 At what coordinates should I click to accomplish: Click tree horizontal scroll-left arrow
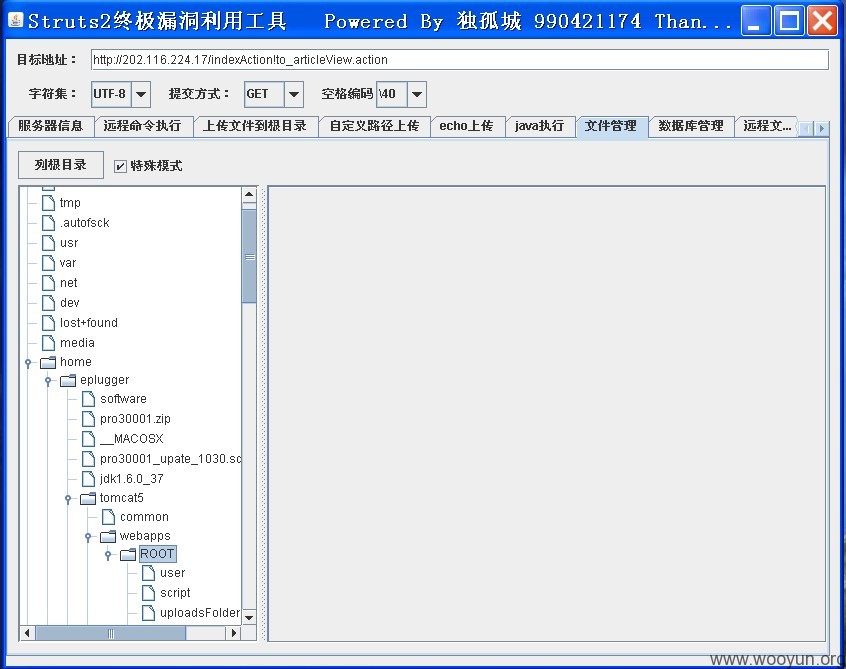(x=27, y=633)
